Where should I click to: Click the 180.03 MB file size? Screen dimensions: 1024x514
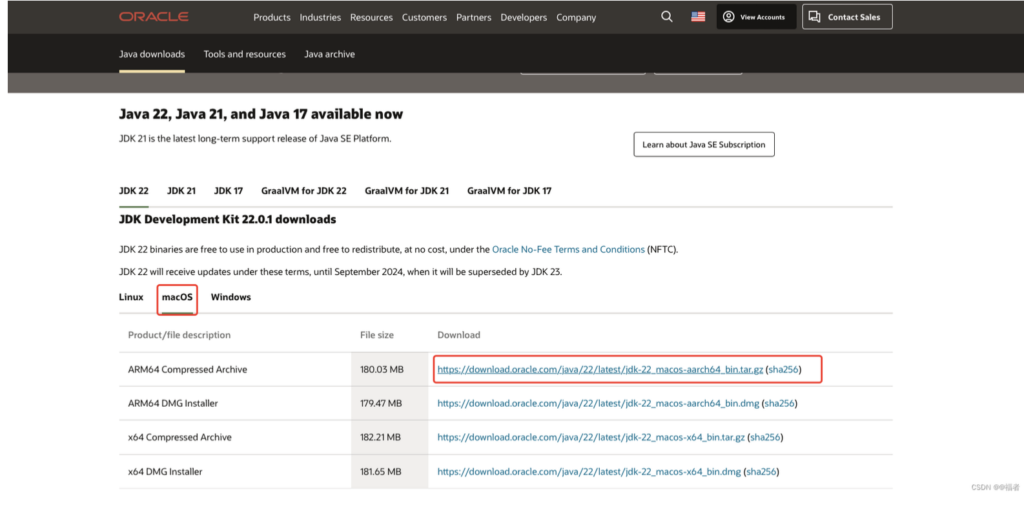(381, 370)
